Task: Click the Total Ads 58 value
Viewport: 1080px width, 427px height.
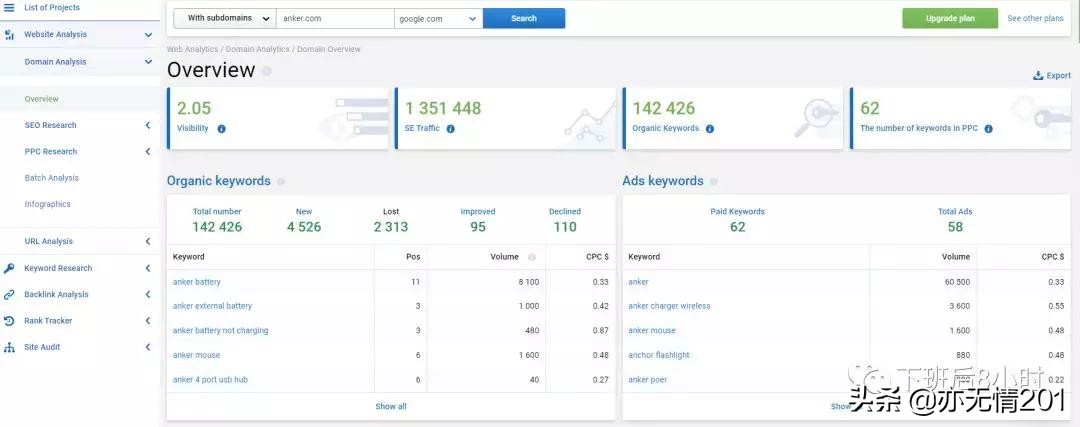Action: (955, 227)
